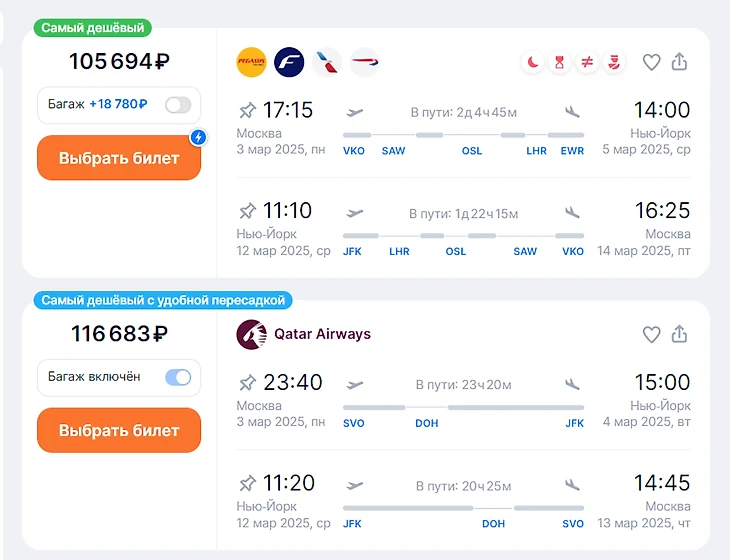Enable the +18 780₽ baggage toggle
Image resolution: width=730 pixels, height=560 pixels.
(177, 104)
